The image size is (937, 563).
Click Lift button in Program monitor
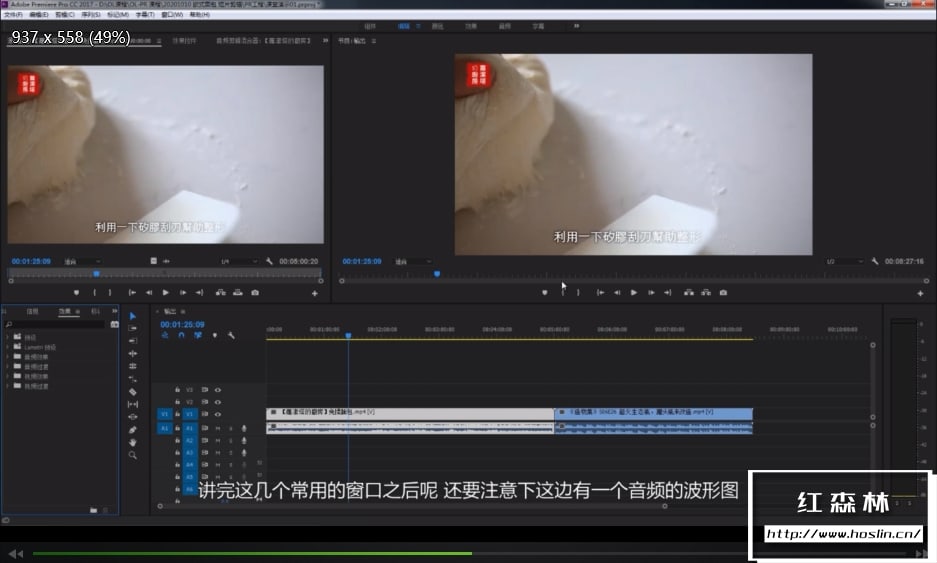pos(689,293)
